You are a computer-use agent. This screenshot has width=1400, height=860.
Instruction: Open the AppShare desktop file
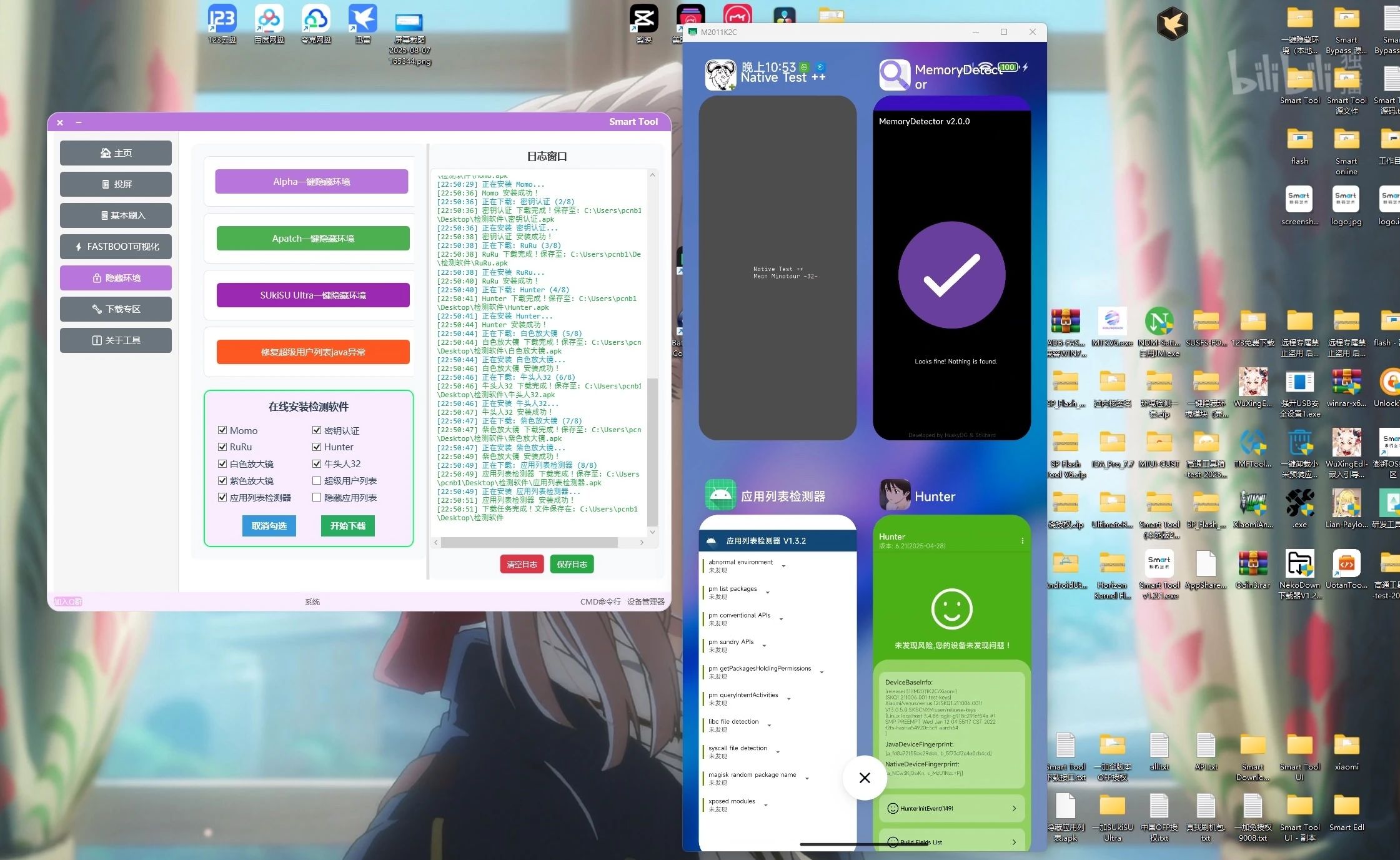coord(1206,569)
